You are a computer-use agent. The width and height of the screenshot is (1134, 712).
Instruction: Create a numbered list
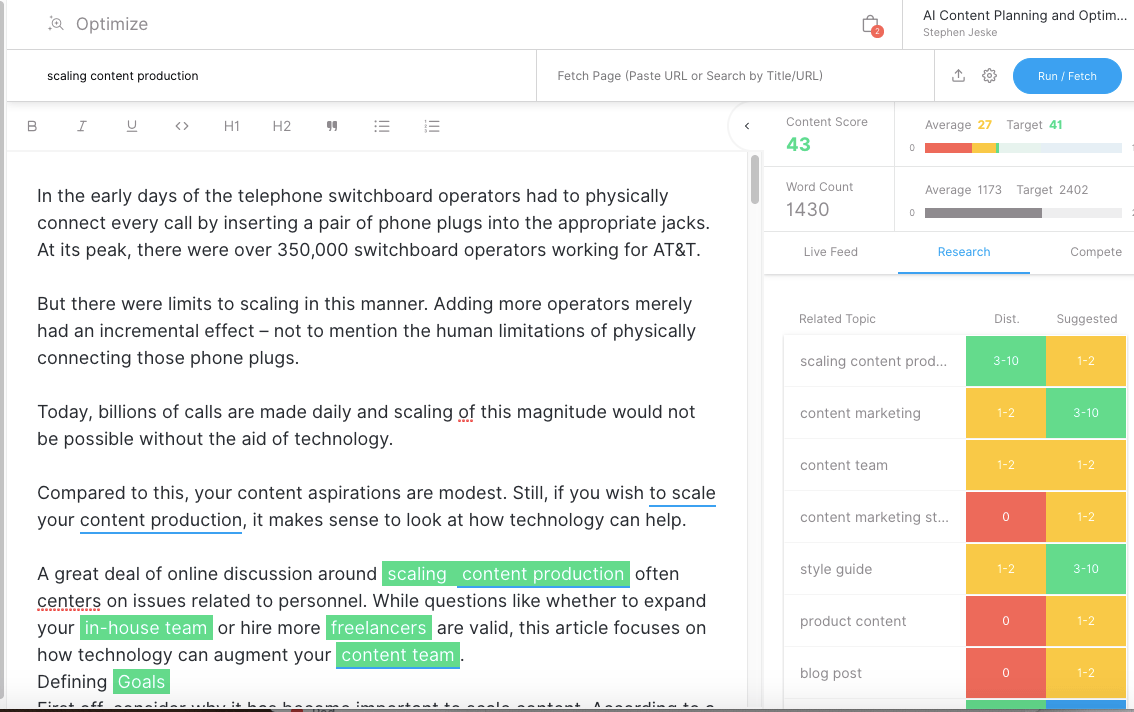point(432,126)
